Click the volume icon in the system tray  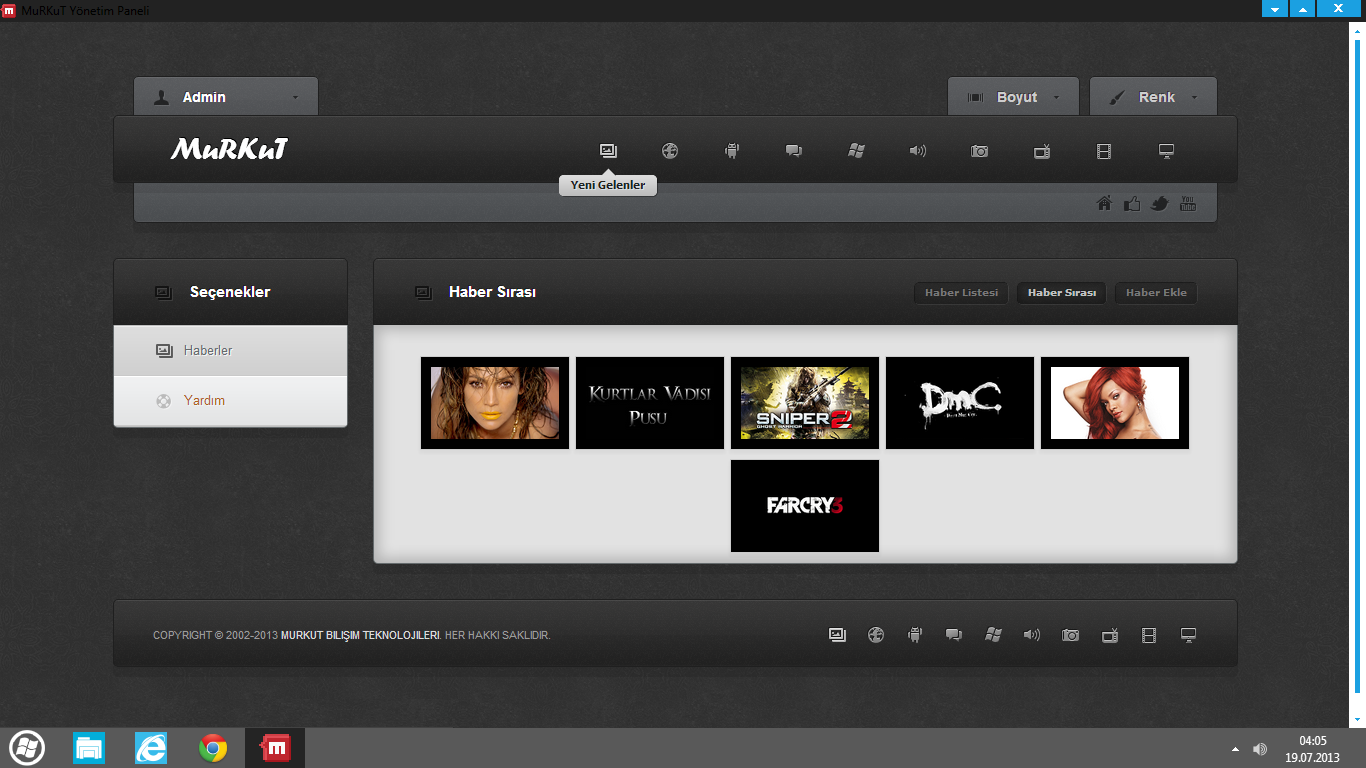(x=1260, y=749)
